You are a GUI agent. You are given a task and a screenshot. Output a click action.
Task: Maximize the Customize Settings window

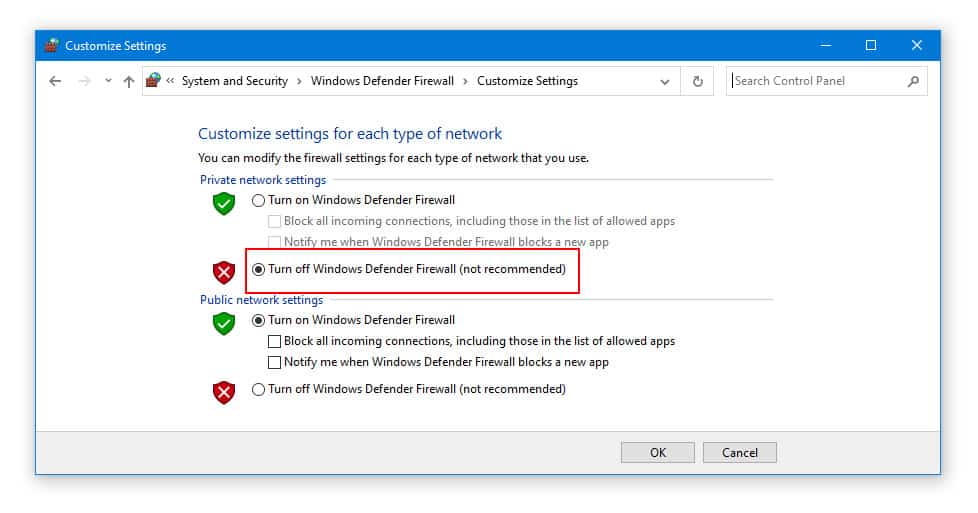click(871, 45)
